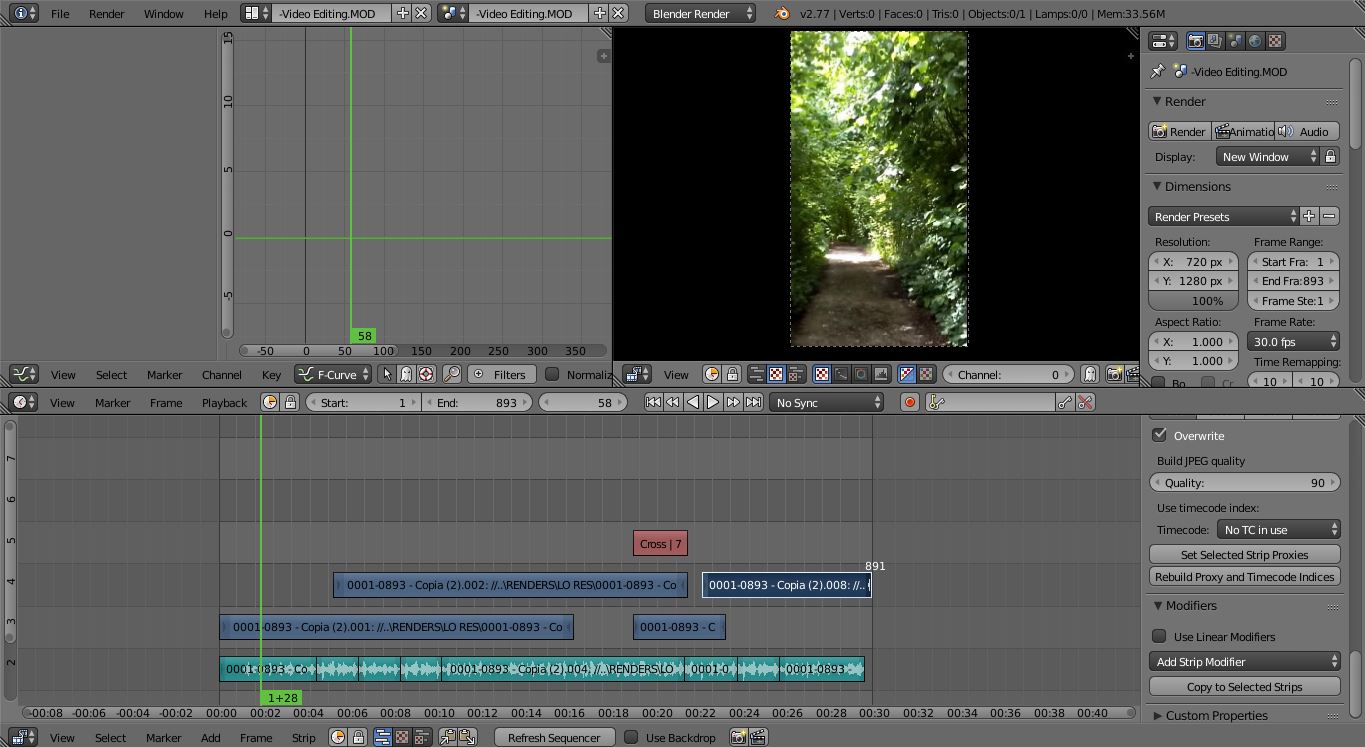Image resolution: width=1365 pixels, height=748 pixels.
Task: Enable Use Linear Modifiers checkbox
Action: tap(1159, 636)
